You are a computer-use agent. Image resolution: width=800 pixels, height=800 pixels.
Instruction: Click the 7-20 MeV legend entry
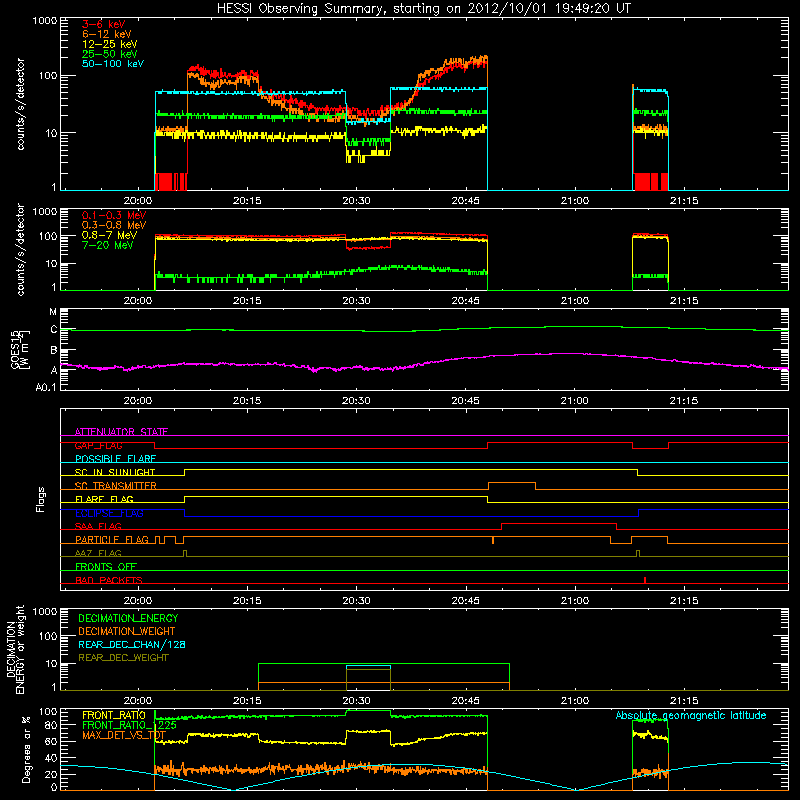click(107, 245)
